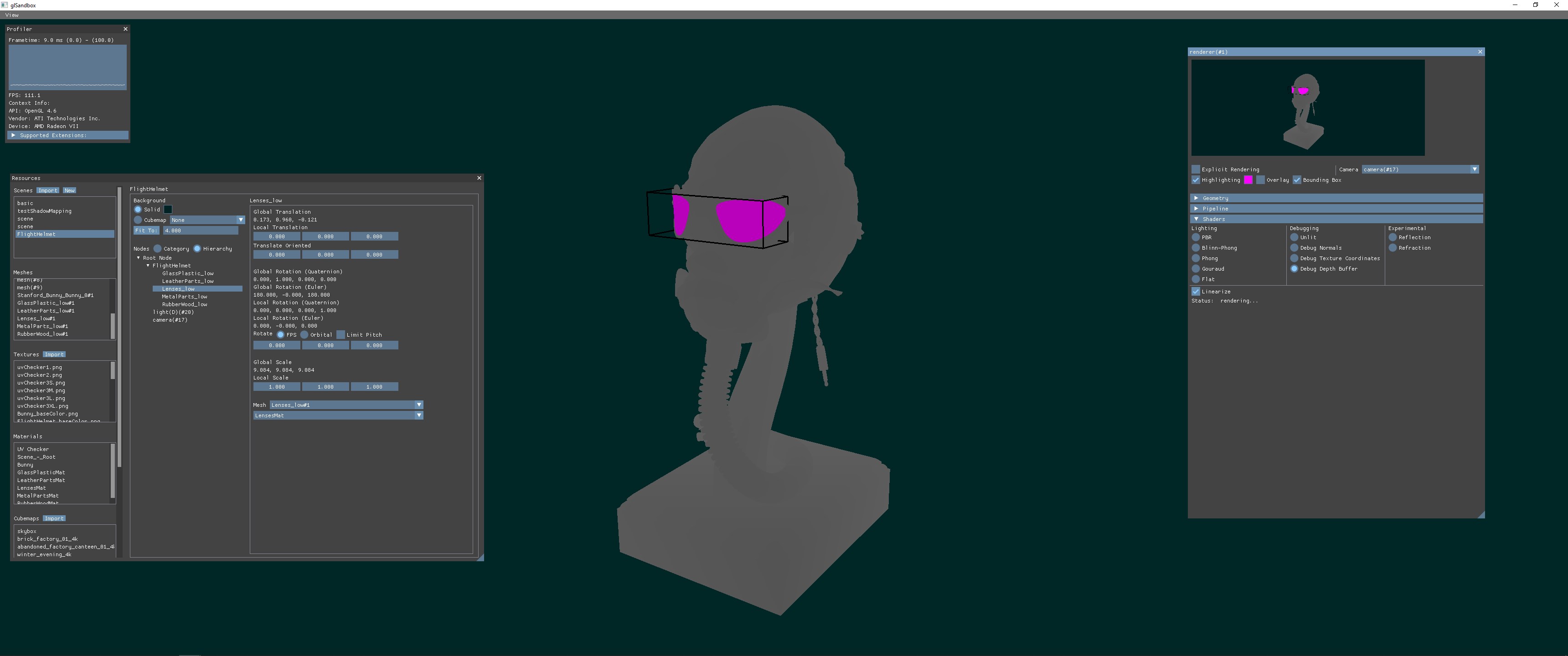Close the Resources window
This screenshot has height=656, width=1568.
(x=479, y=178)
